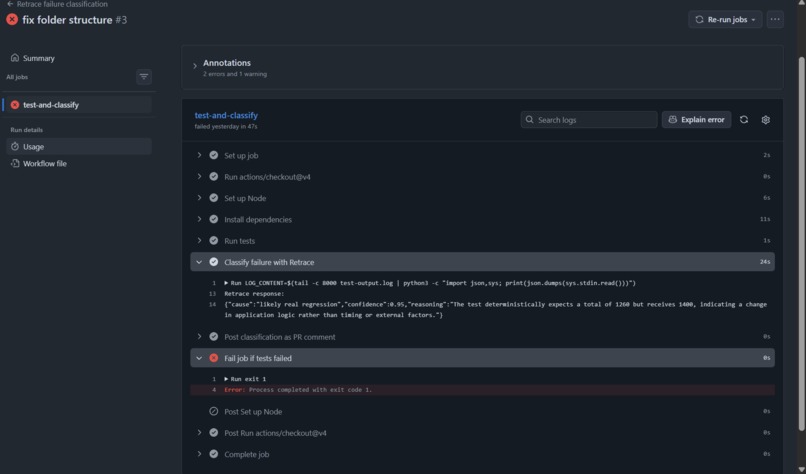Expand the Run LOG_CONTENT command disclosure triangle
This screenshot has width=806, height=474.
coord(226,283)
